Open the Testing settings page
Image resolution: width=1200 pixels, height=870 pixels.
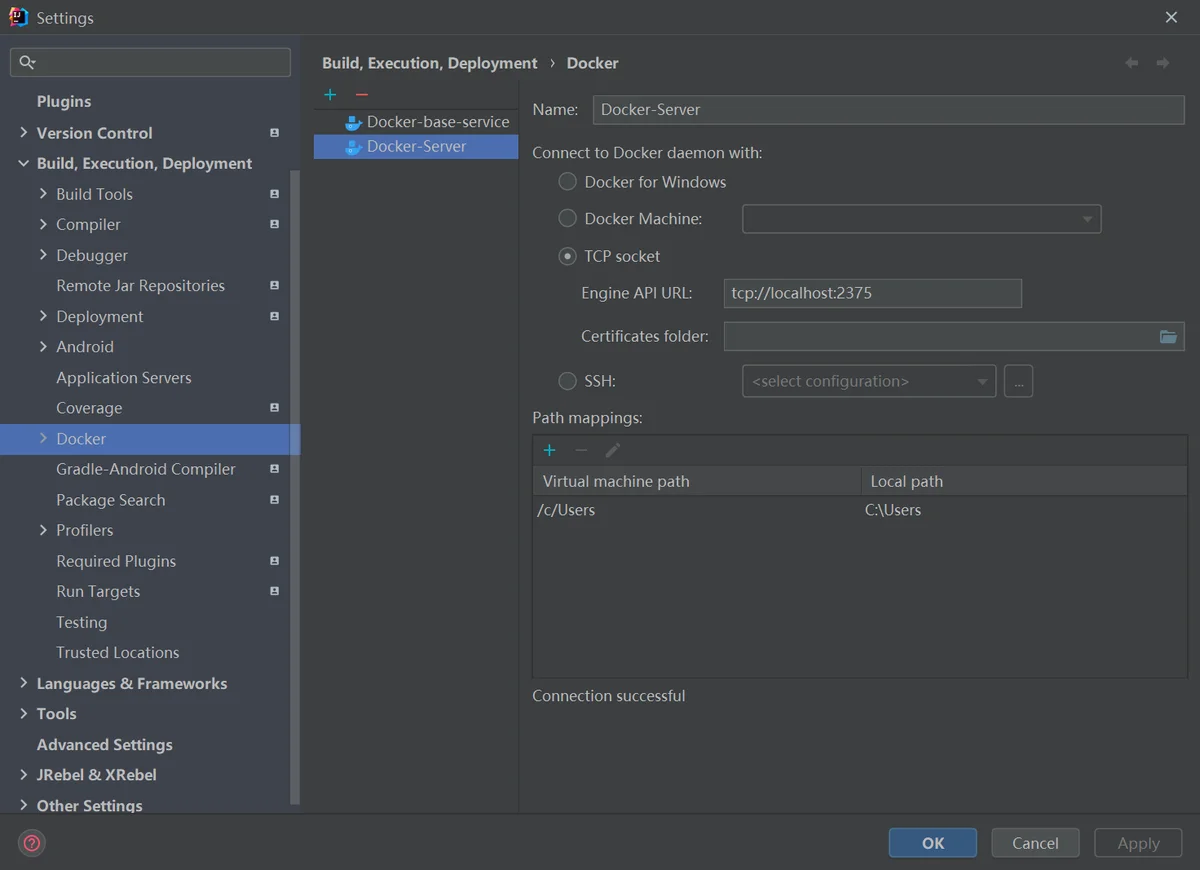[82, 622]
